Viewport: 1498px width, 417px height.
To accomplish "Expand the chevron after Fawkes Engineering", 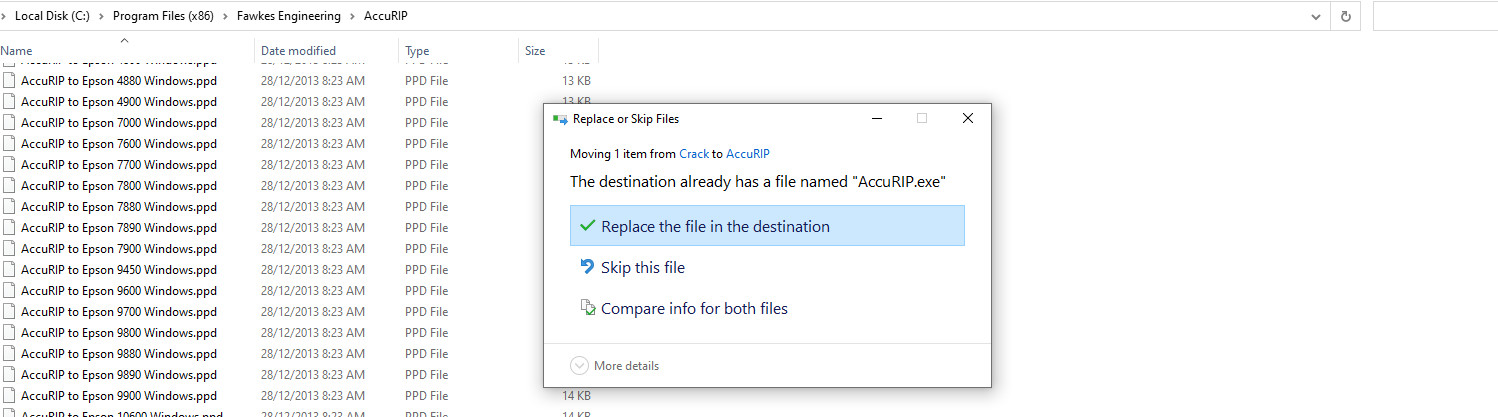I will (352, 16).
